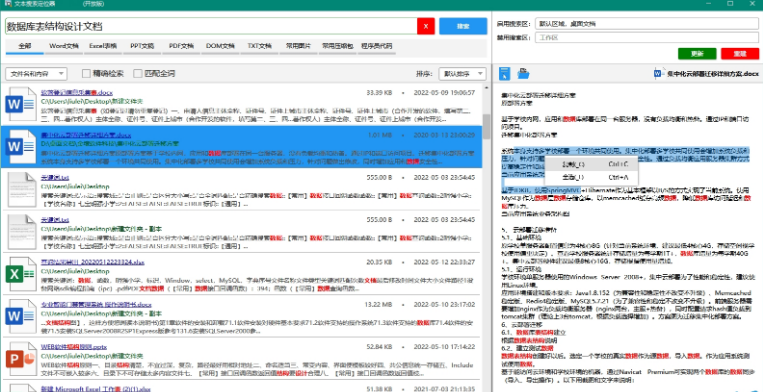Switch to the 常用图片 tab
The width and height of the screenshot is (763, 392).
pyautogui.click(x=298, y=46)
